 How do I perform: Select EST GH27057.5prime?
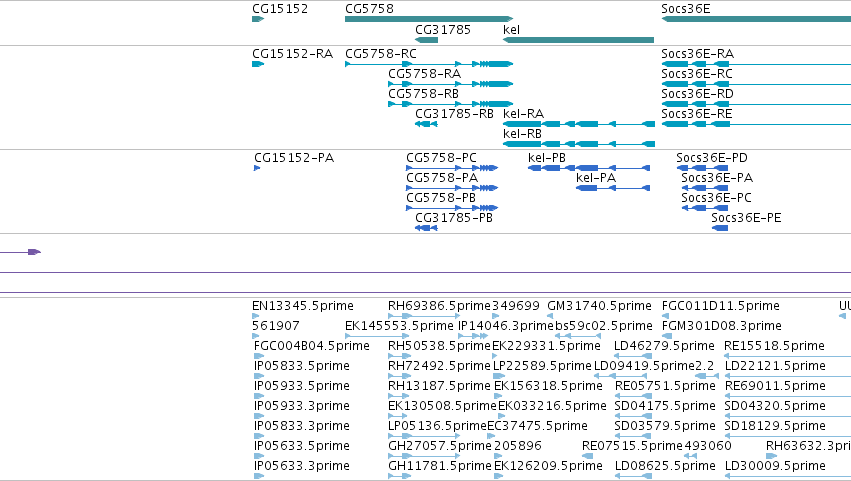coord(440,447)
